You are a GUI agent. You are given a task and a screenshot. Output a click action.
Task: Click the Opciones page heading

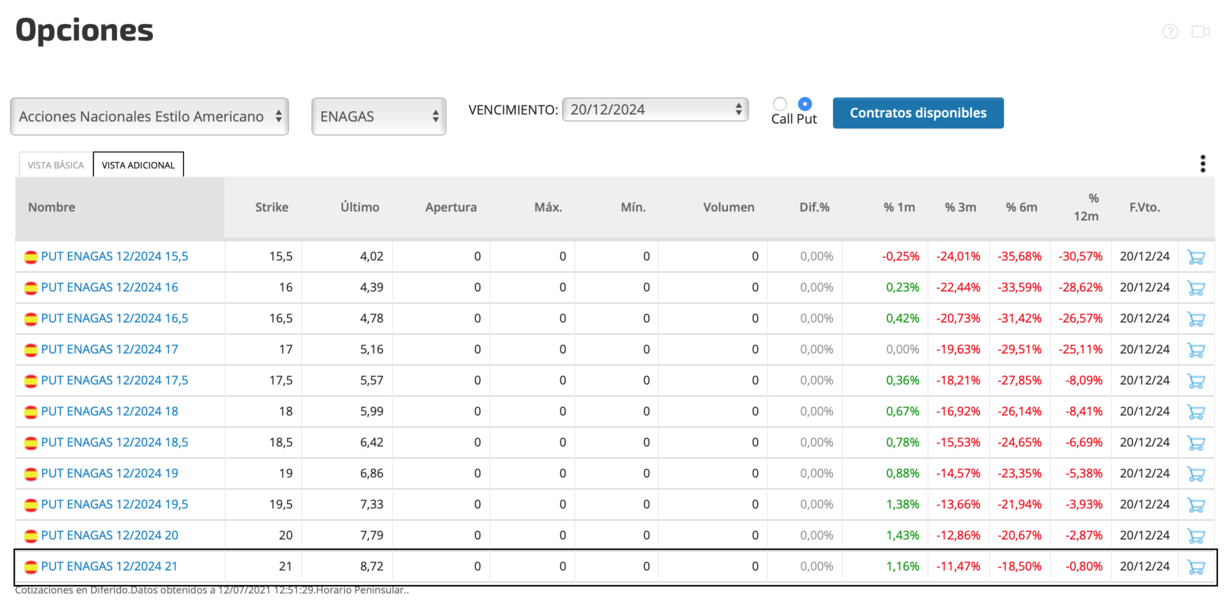[x=84, y=30]
